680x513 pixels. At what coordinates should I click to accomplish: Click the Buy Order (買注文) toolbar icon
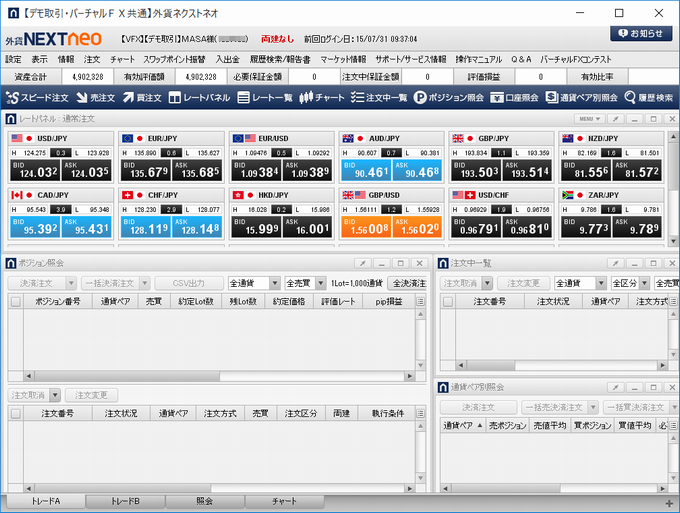tap(142, 98)
